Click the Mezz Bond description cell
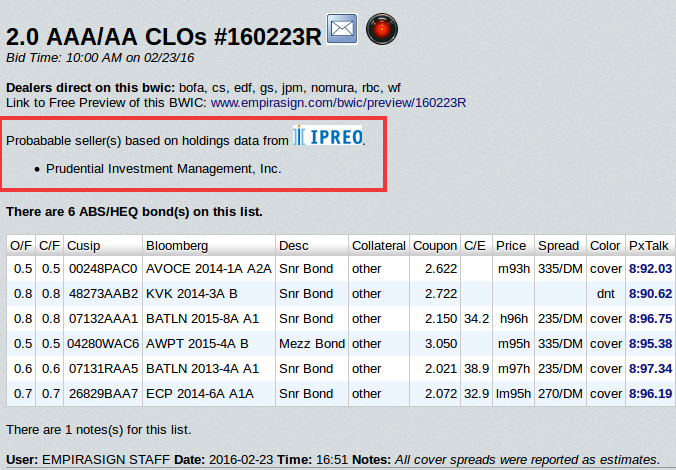This screenshot has width=676, height=470. [x=312, y=344]
